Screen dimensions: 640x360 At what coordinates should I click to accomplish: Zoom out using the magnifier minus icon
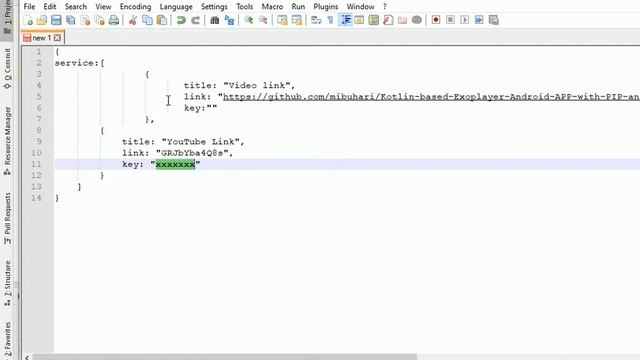[263, 20]
